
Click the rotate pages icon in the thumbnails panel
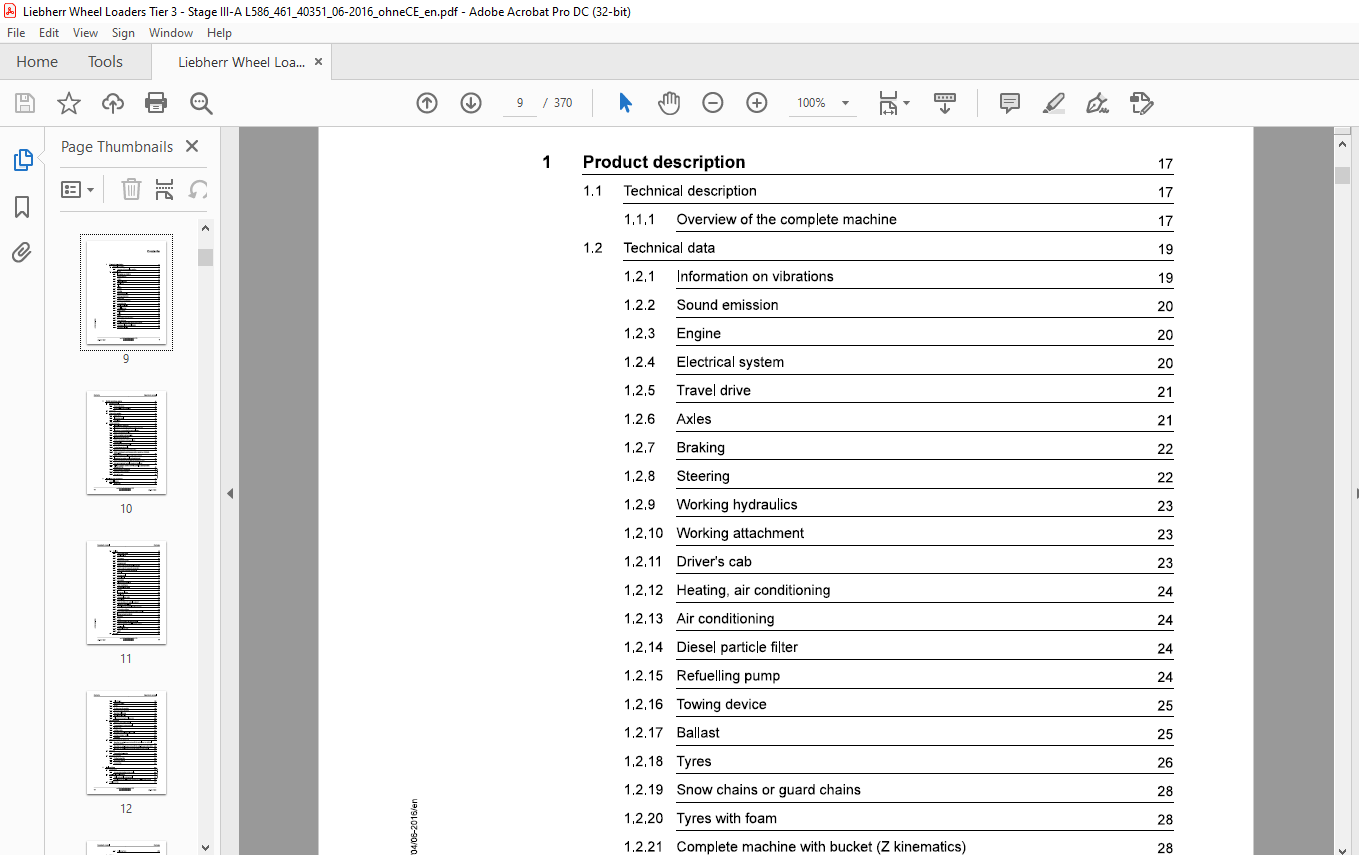[x=199, y=189]
